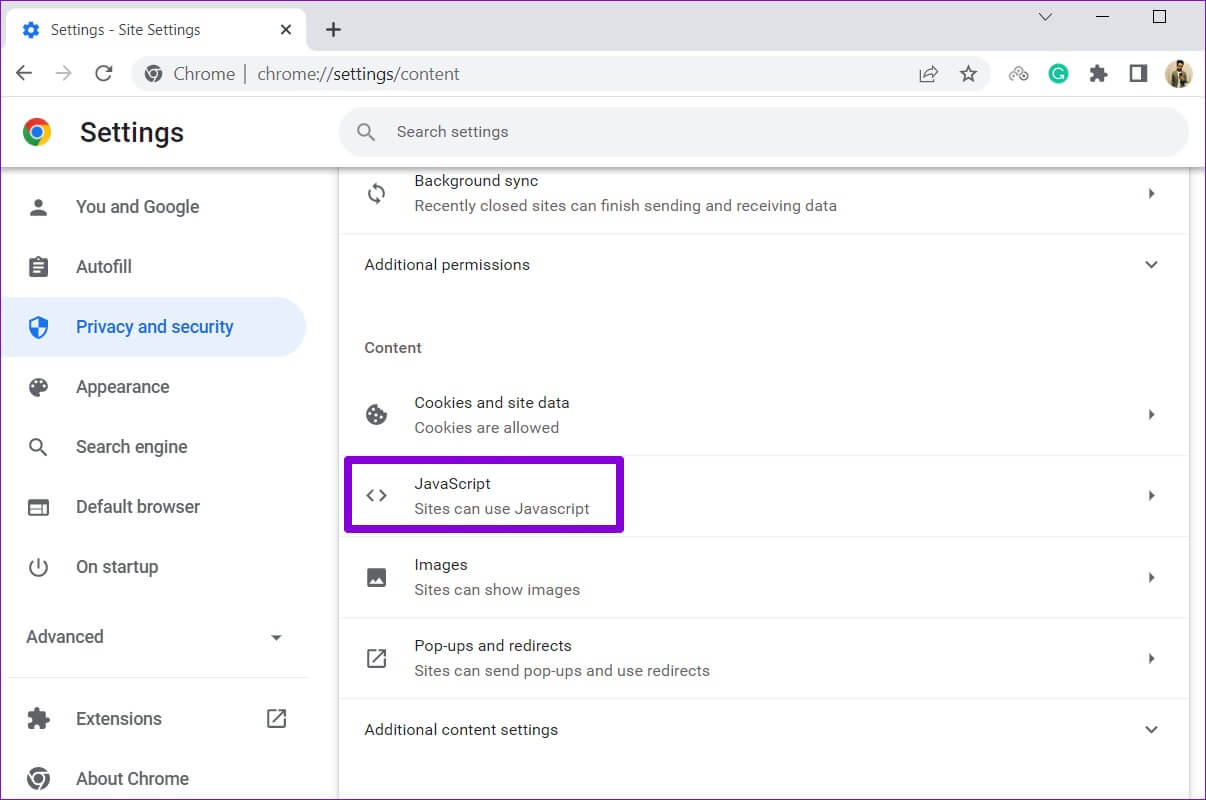Open Extensions page from sidebar
The height and width of the screenshot is (800, 1206).
[x=119, y=719]
